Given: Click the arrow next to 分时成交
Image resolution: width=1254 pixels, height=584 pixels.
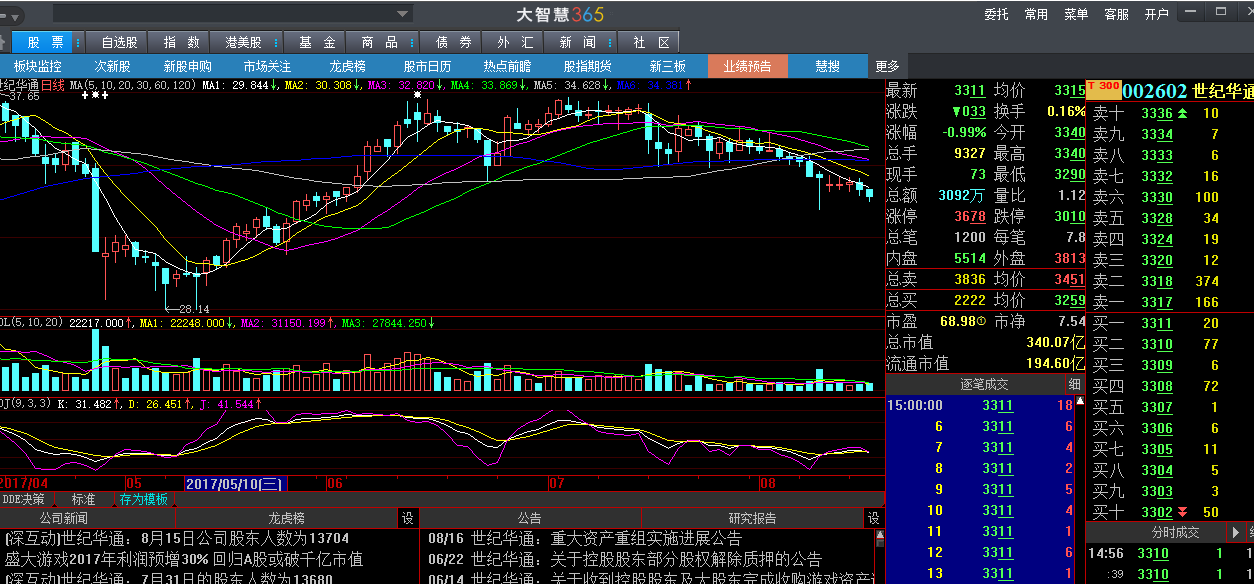Looking at the screenshot, I should coord(1236,532).
